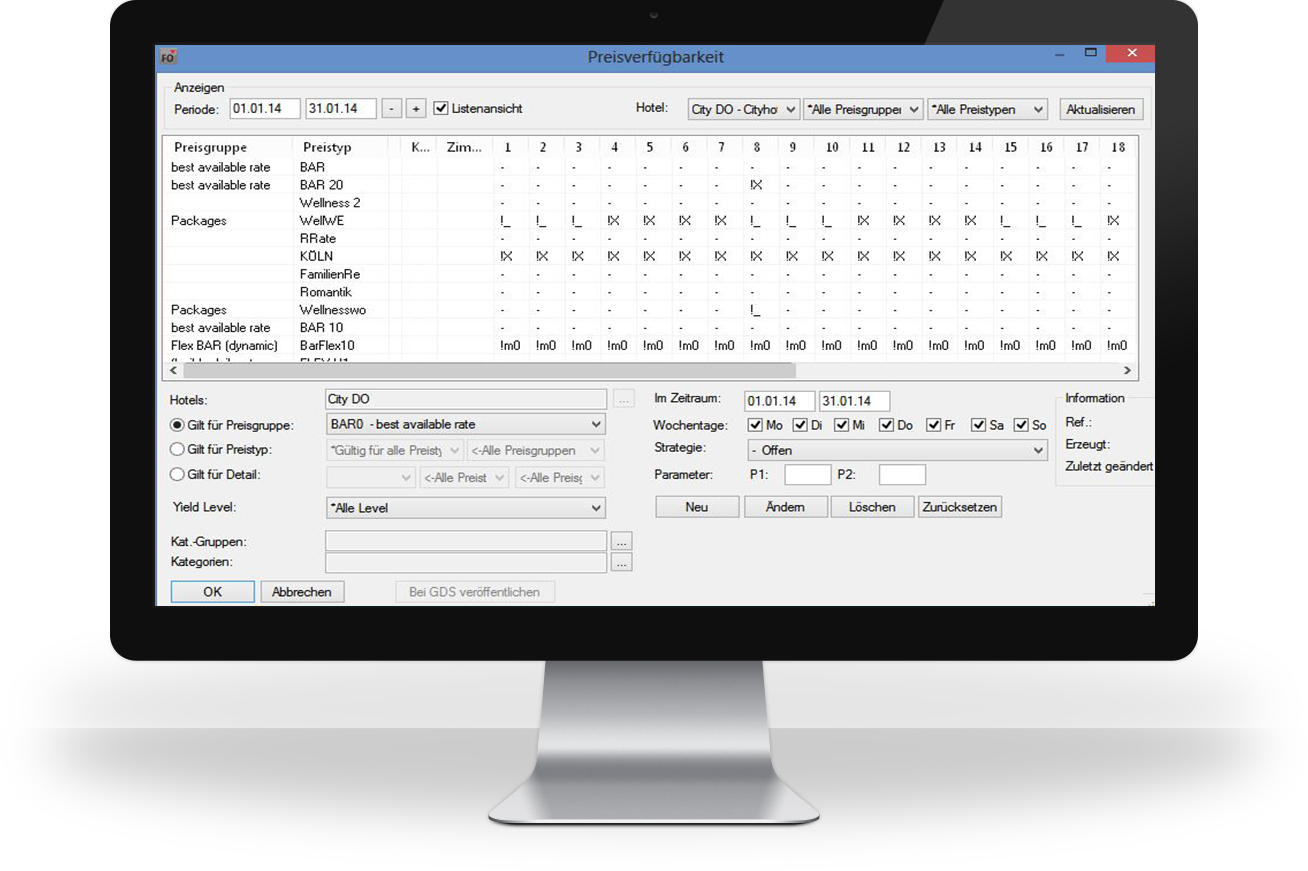
Task: Click the ellipsis button next to Kategorien
Action: [621, 563]
